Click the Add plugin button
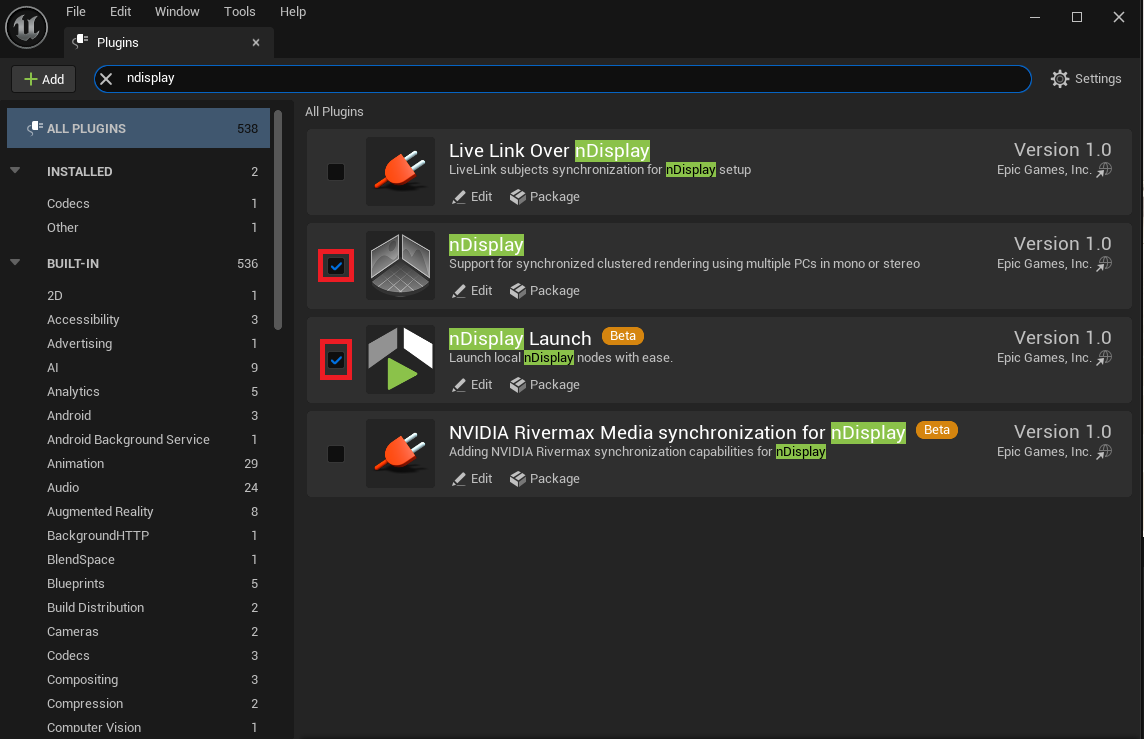The height and width of the screenshot is (739, 1144). (x=44, y=79)
